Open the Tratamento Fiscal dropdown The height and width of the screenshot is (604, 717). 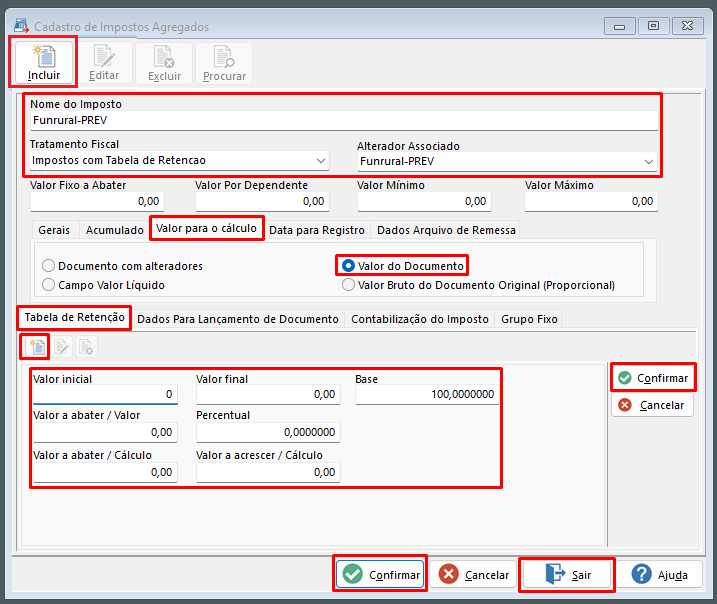coord(321,161)
